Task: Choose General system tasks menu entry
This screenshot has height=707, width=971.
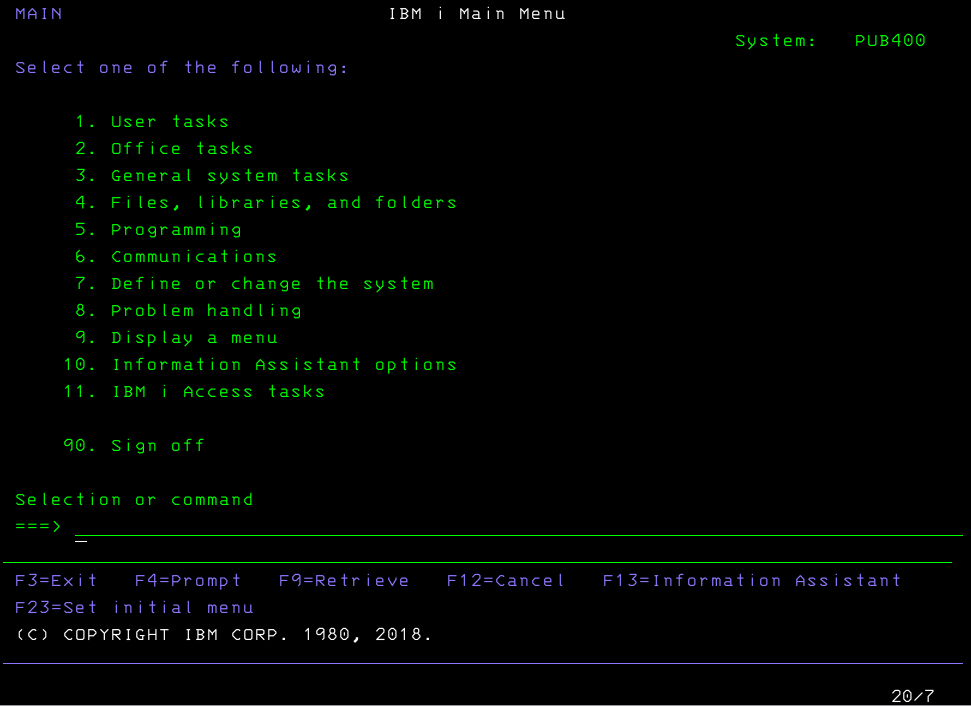Action: click(x=212, y=176)
